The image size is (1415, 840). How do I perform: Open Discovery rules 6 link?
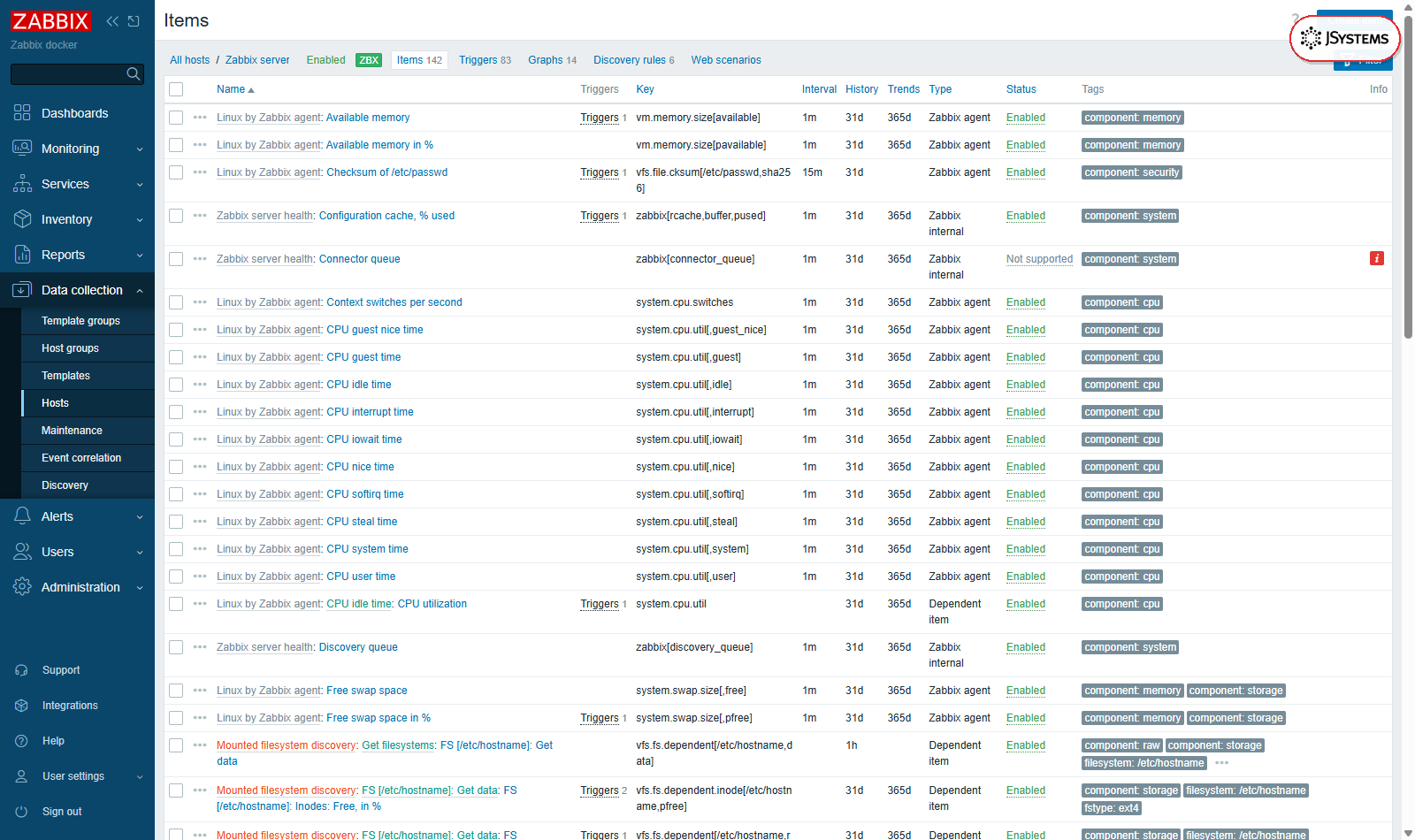[633, 60]
